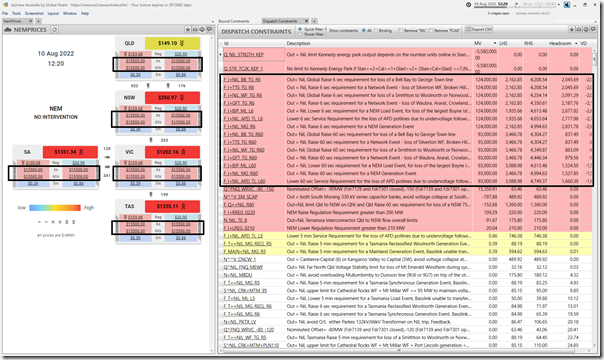This screenshot has width=604, height=360.
Task: Tick the Remove "FCAS" checkbox
Action: click(x=431, y=30)
